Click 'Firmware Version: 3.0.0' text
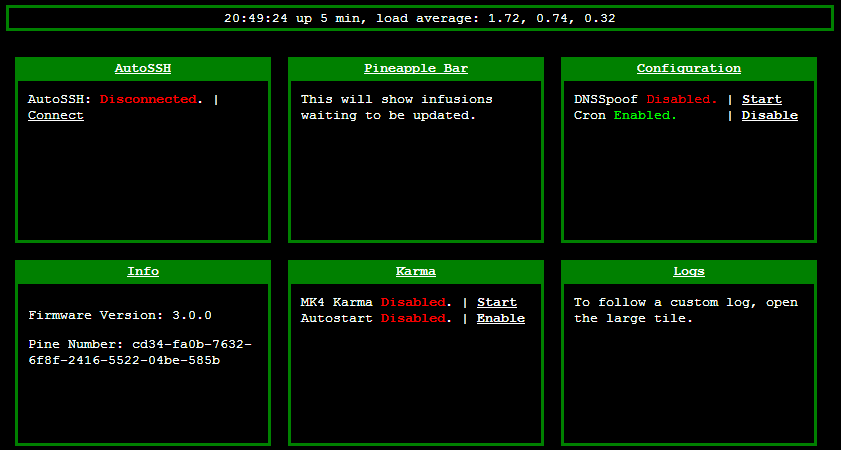Screen dimensions: 841x450 [120, 315]
